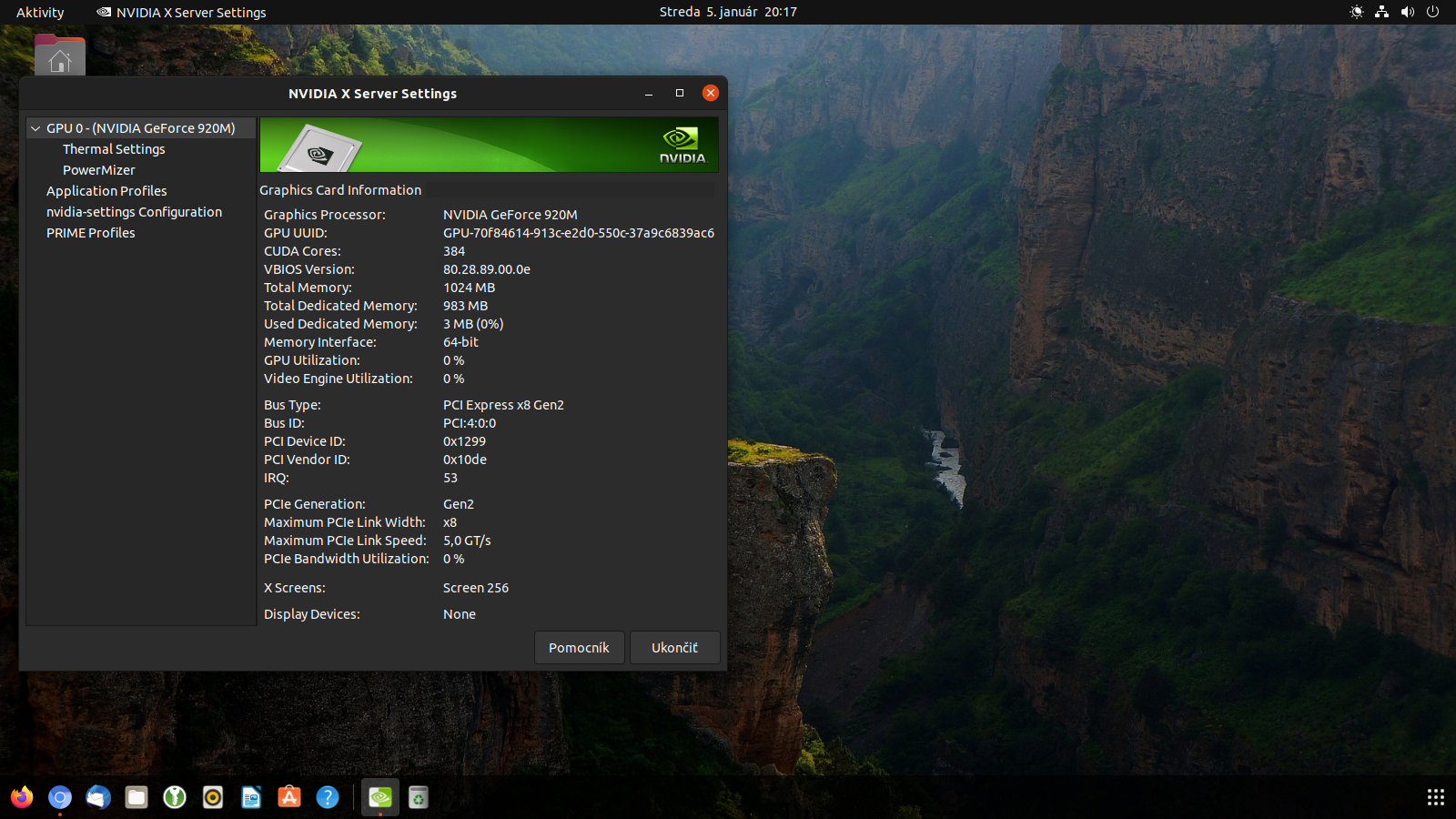Show all applications grid
1456x819 pixels.
point(1435,798)
